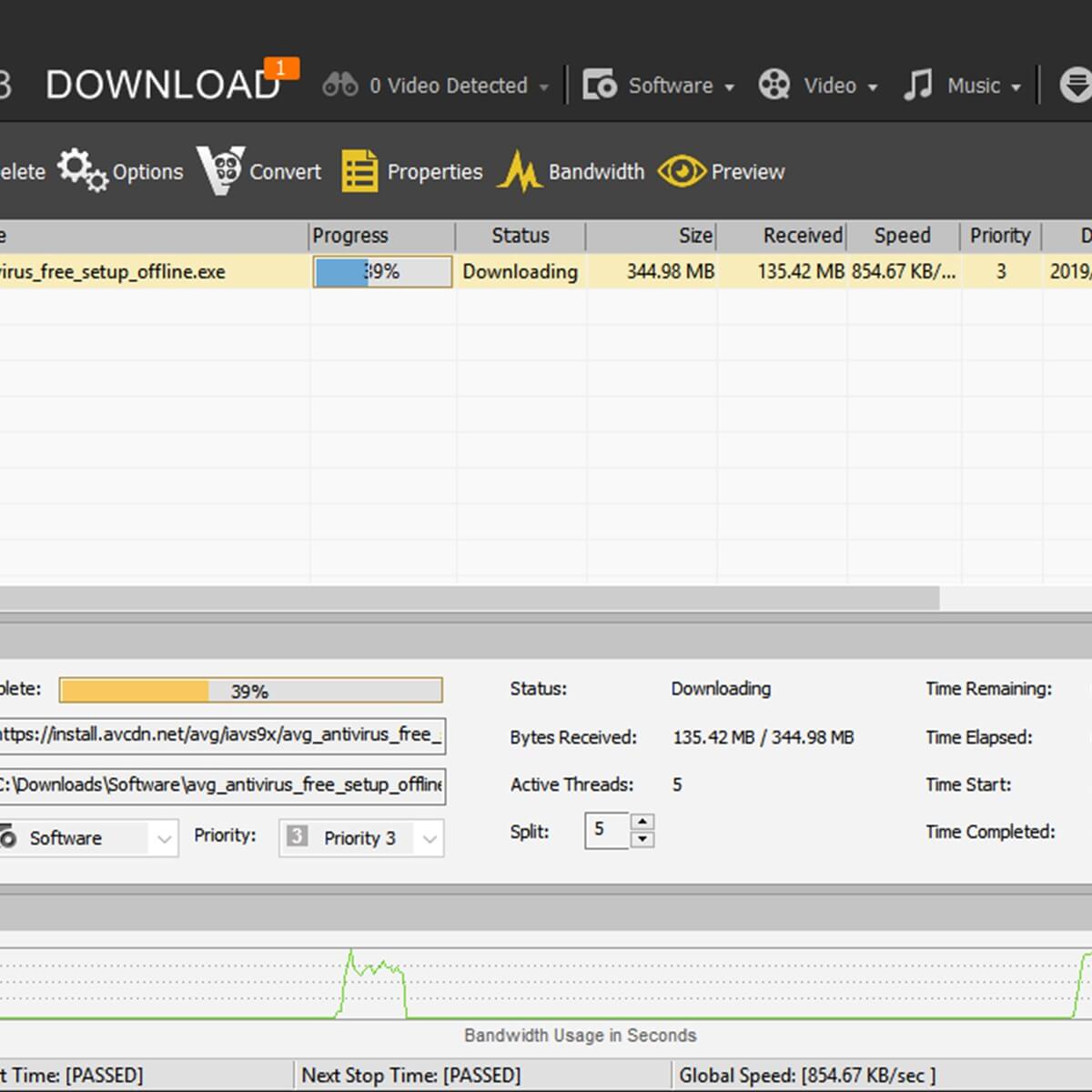Screen dimensions: 1092x1092
Task: Click the Active Threads value 5
Action: coord(677,784)
